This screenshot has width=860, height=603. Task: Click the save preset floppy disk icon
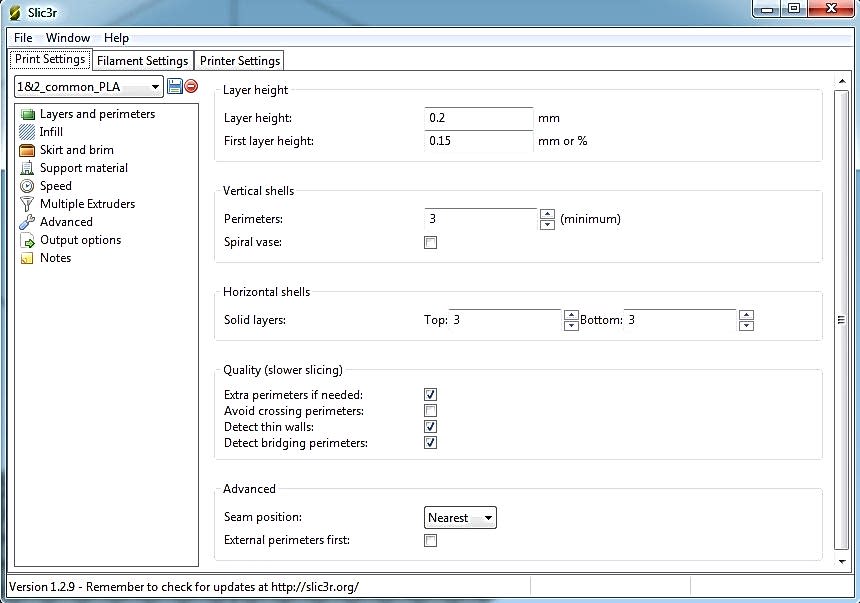click(175, 87)
